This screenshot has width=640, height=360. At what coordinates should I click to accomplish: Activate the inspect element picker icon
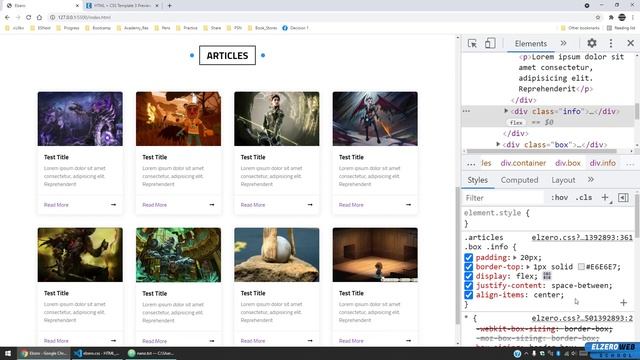pyautogui.click(x=472, y=43)
